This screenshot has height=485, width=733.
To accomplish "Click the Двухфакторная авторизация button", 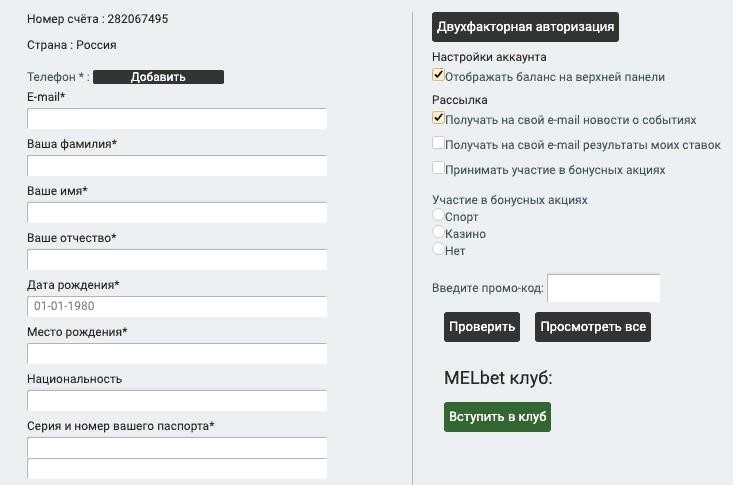I will 525,27.
